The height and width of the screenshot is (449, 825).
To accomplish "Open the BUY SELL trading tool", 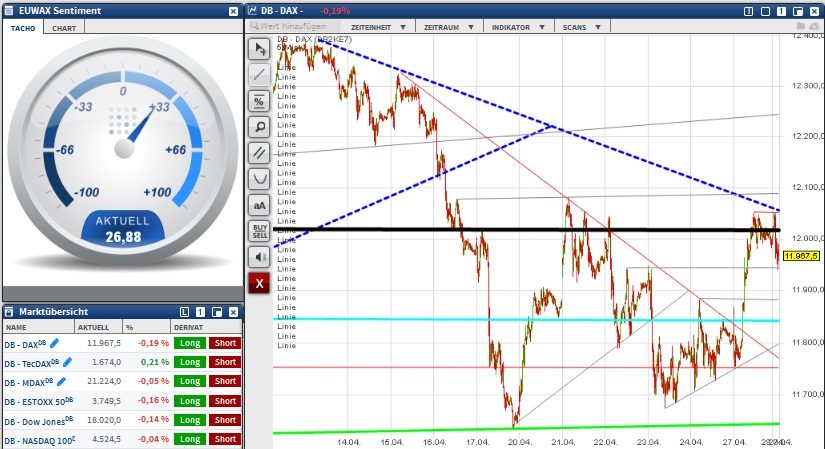I will (259, 231).
